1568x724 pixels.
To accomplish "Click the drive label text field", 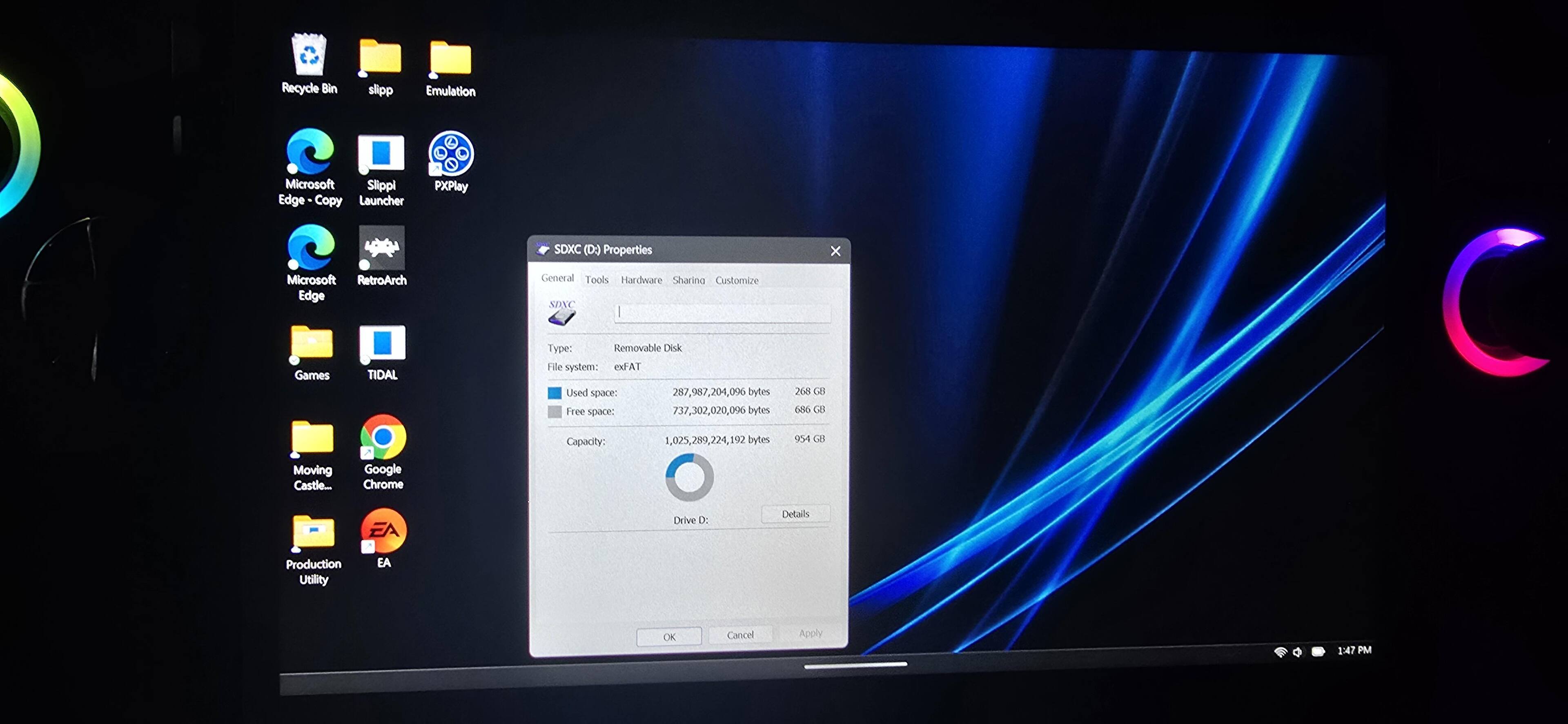I will pyautogui.click(x=722, y=313).
